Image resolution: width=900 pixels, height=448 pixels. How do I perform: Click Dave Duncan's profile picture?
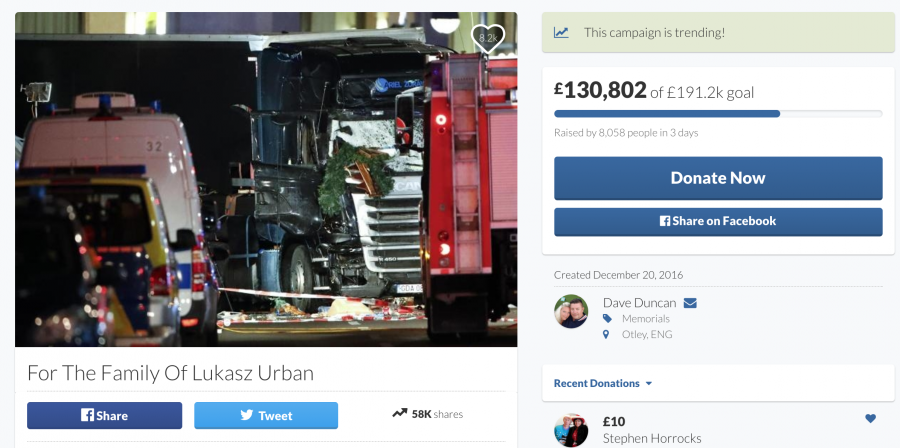point(571,311)
